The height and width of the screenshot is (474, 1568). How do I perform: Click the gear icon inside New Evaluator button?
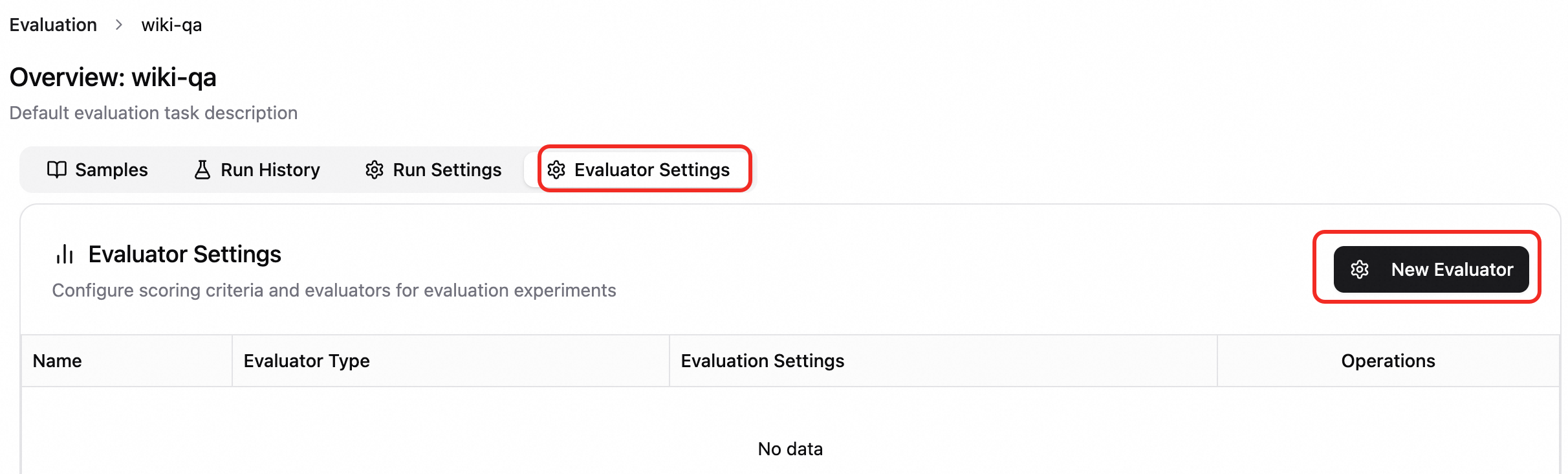point(1360,269)
